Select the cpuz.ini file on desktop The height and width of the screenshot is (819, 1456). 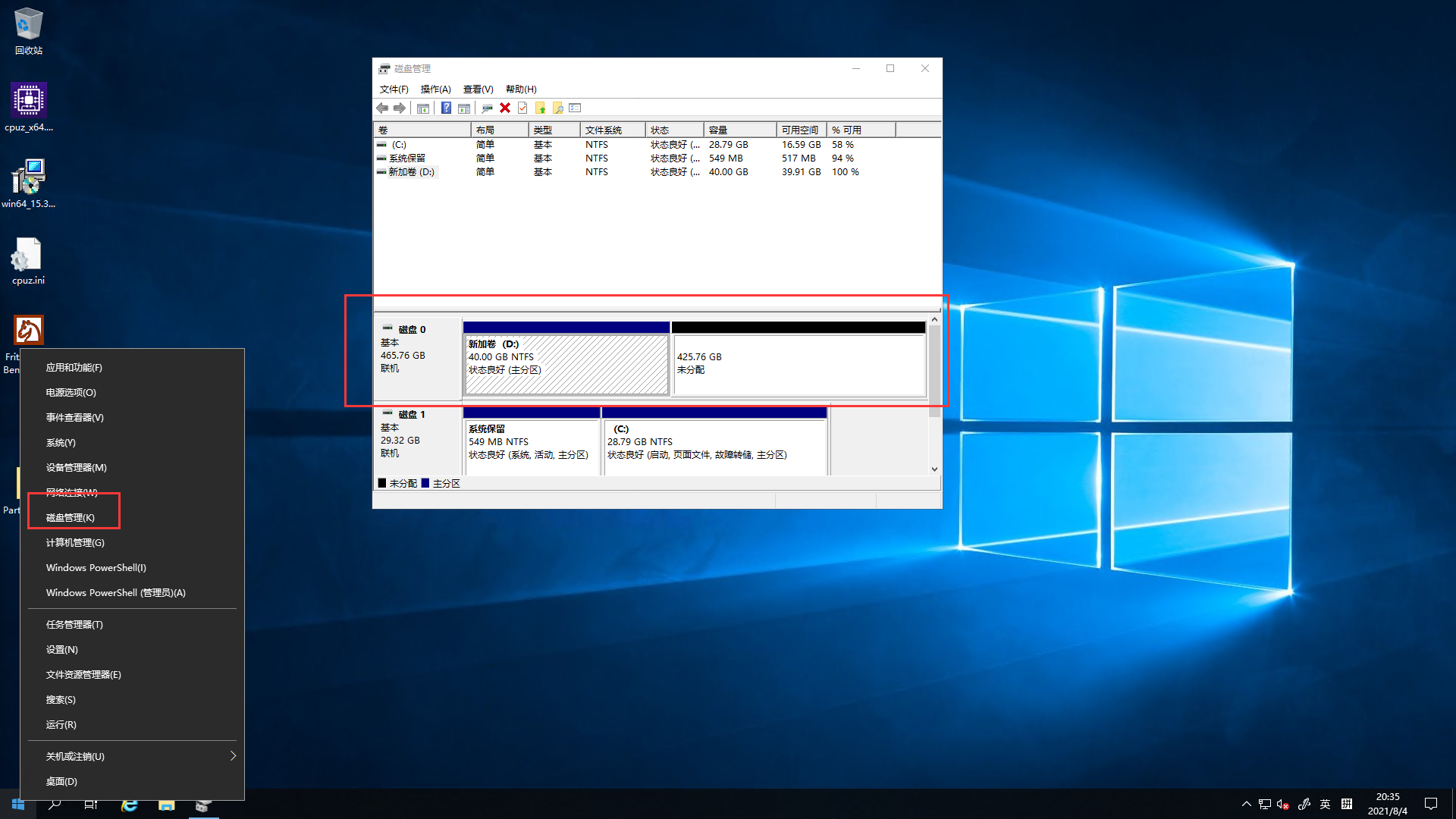tap(29, 261)
